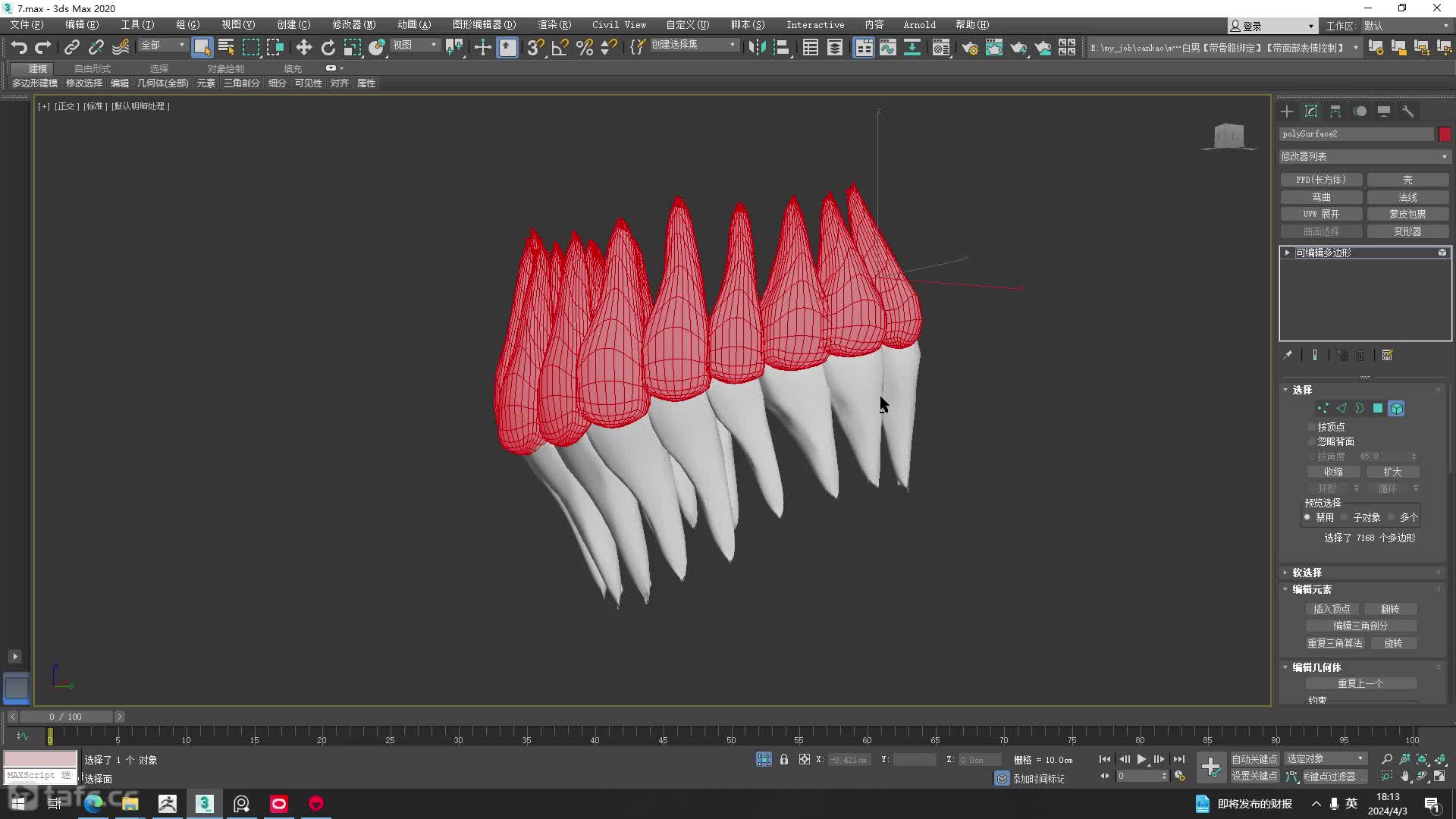Viewport: 1456px width, 819px height.
Task: Activate the Select and Scale tool
Action: [352, 47]
